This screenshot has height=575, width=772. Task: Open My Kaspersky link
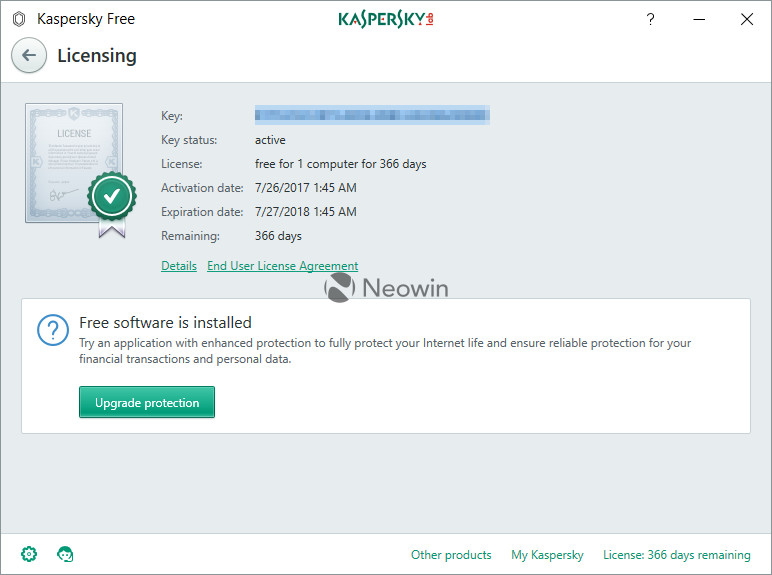[x=547, y=555]
